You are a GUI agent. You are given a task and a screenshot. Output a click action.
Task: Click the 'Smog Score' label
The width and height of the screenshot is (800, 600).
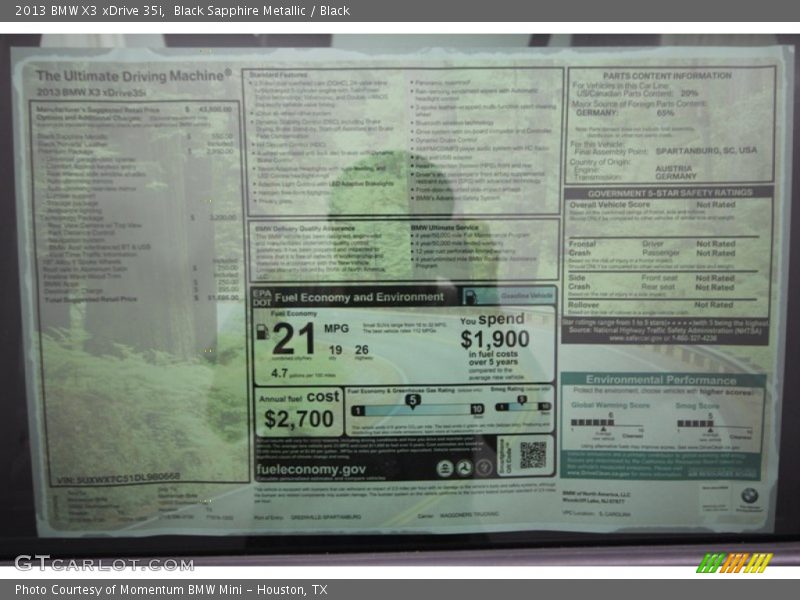tap(697, 406)
